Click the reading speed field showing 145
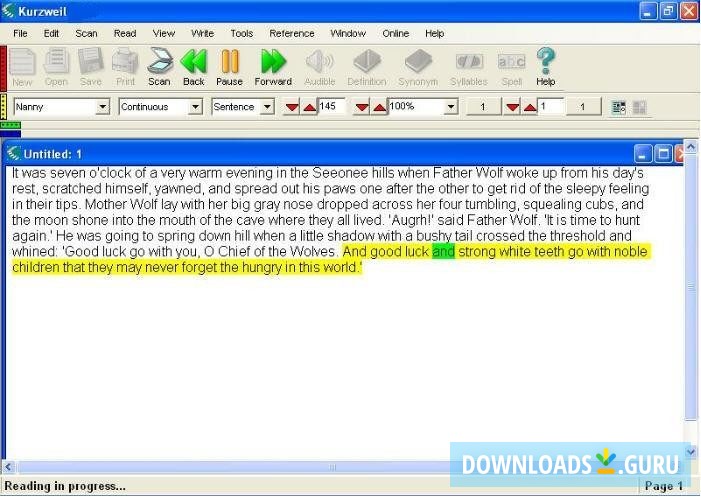This screenshot has width=701, height=497. tap(331, 106)
